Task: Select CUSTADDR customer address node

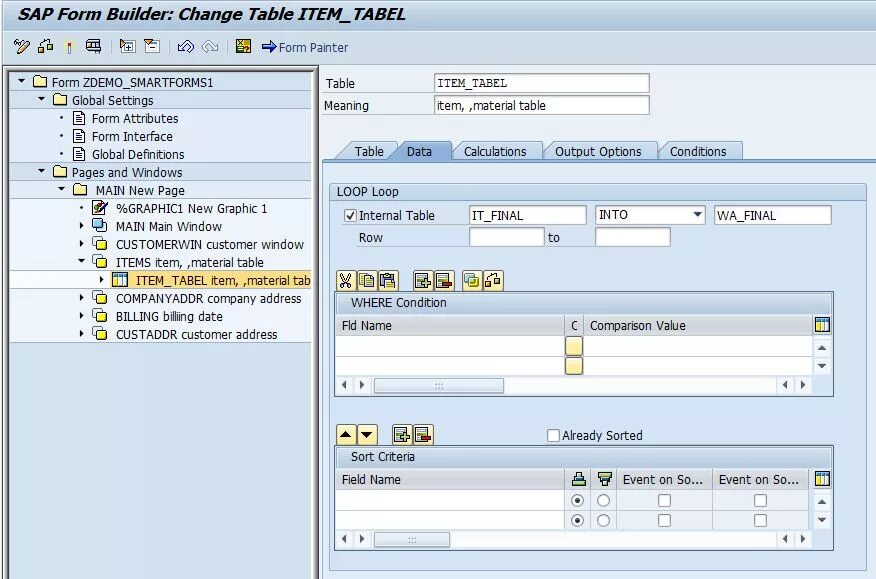Action: (197, 334)
